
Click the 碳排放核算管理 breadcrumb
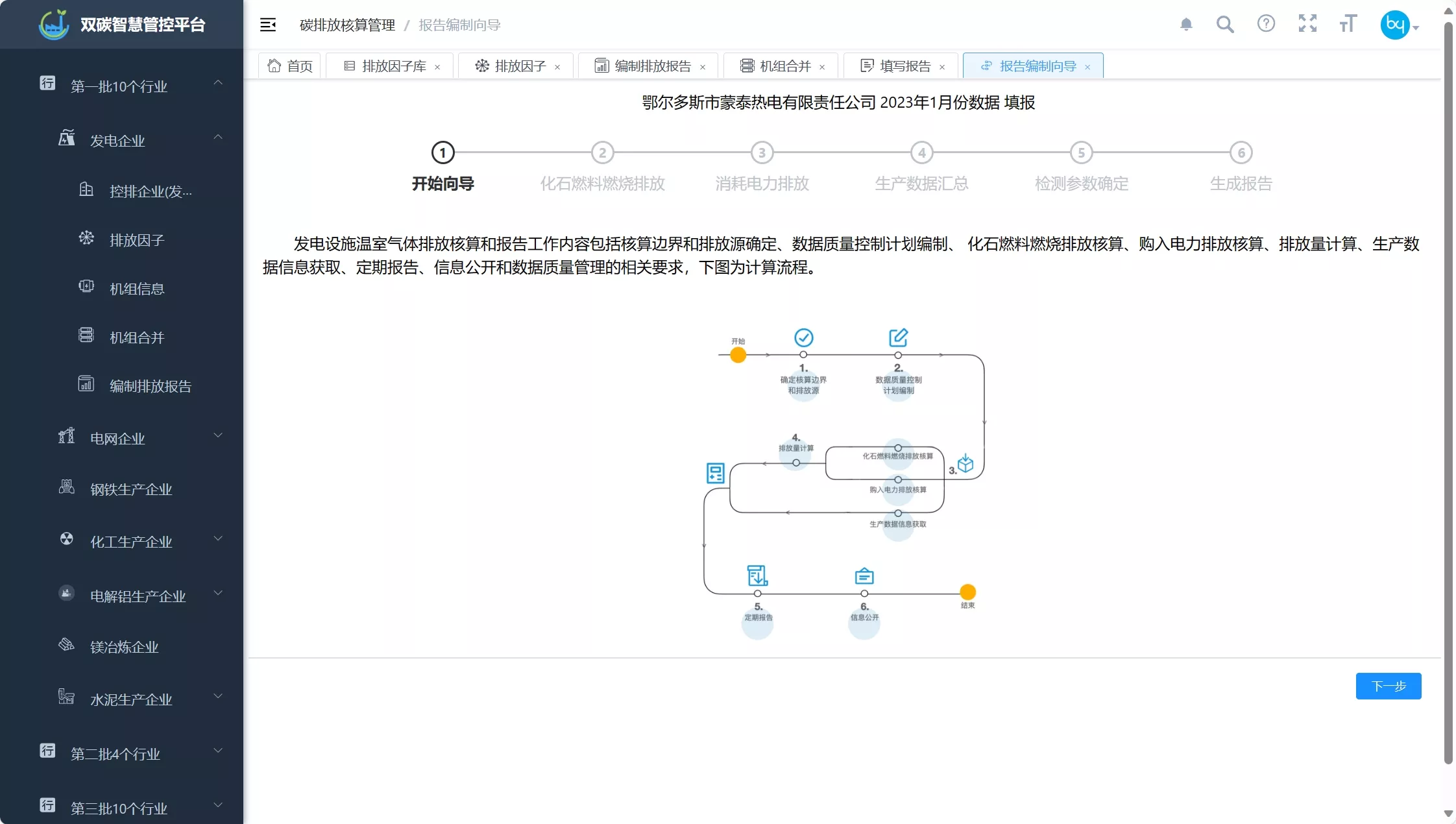[x=347, y=25]
